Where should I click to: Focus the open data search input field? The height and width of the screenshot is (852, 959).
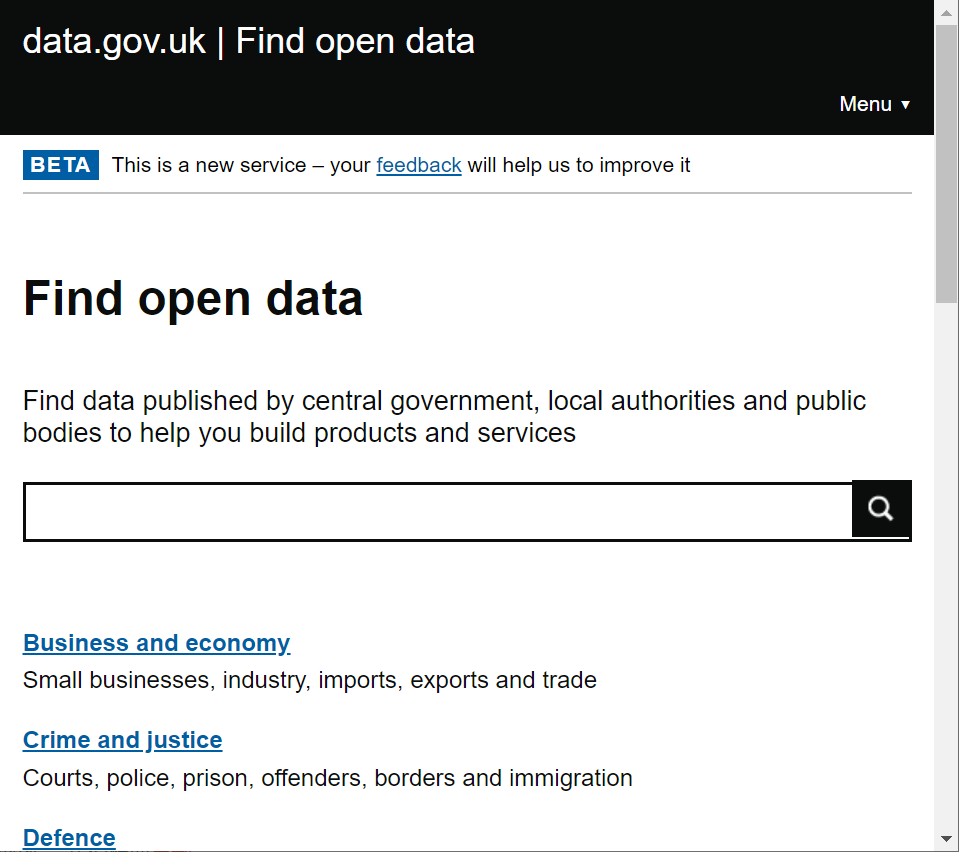[438, 511]
